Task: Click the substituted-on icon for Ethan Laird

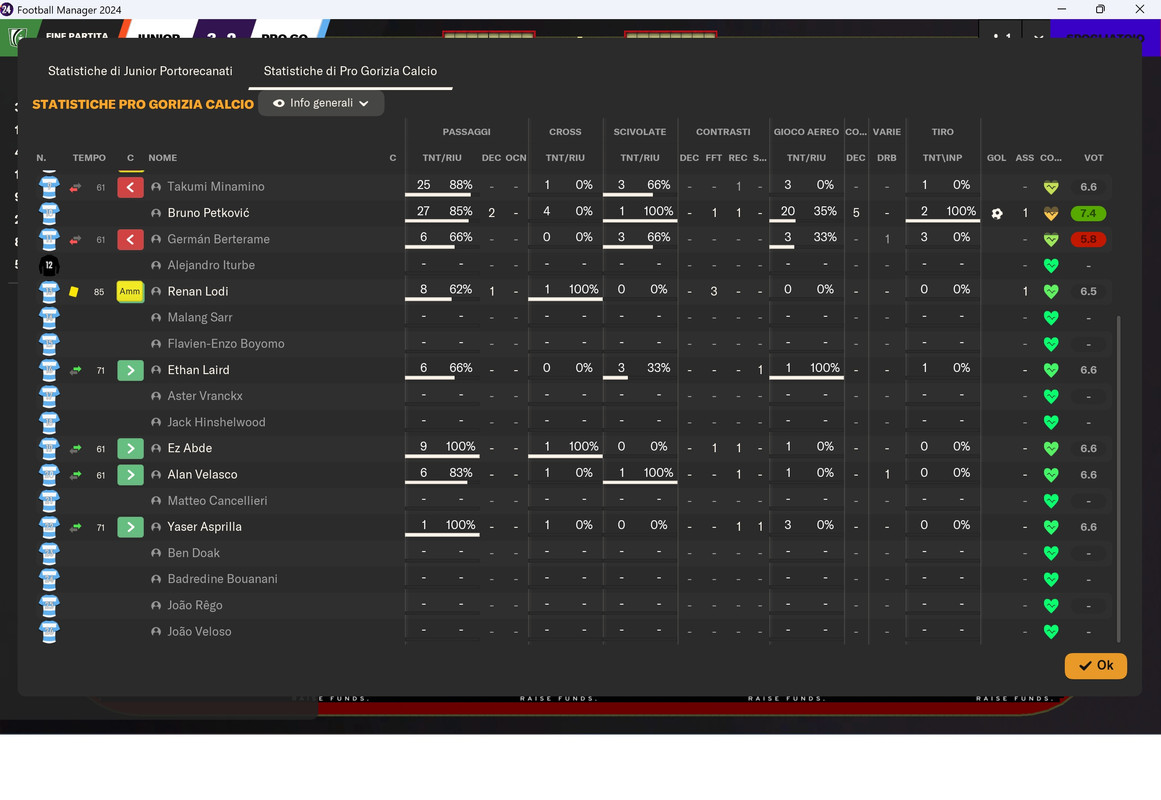Action: click(x=130, y=370)
